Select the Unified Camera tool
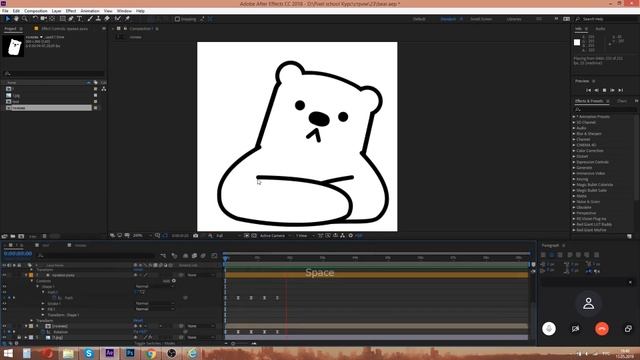Image resolution: width=640 pixels, height=360 pixels. click(44, 19)
